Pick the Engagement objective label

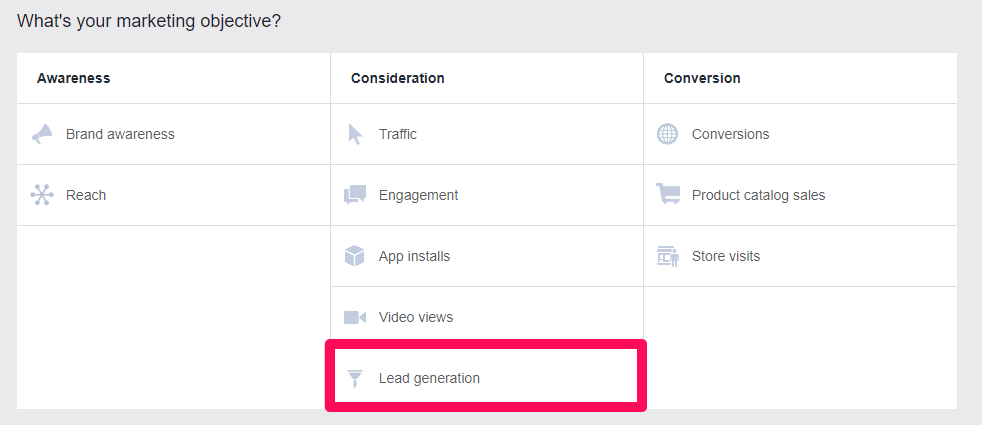tap(418, 195)
